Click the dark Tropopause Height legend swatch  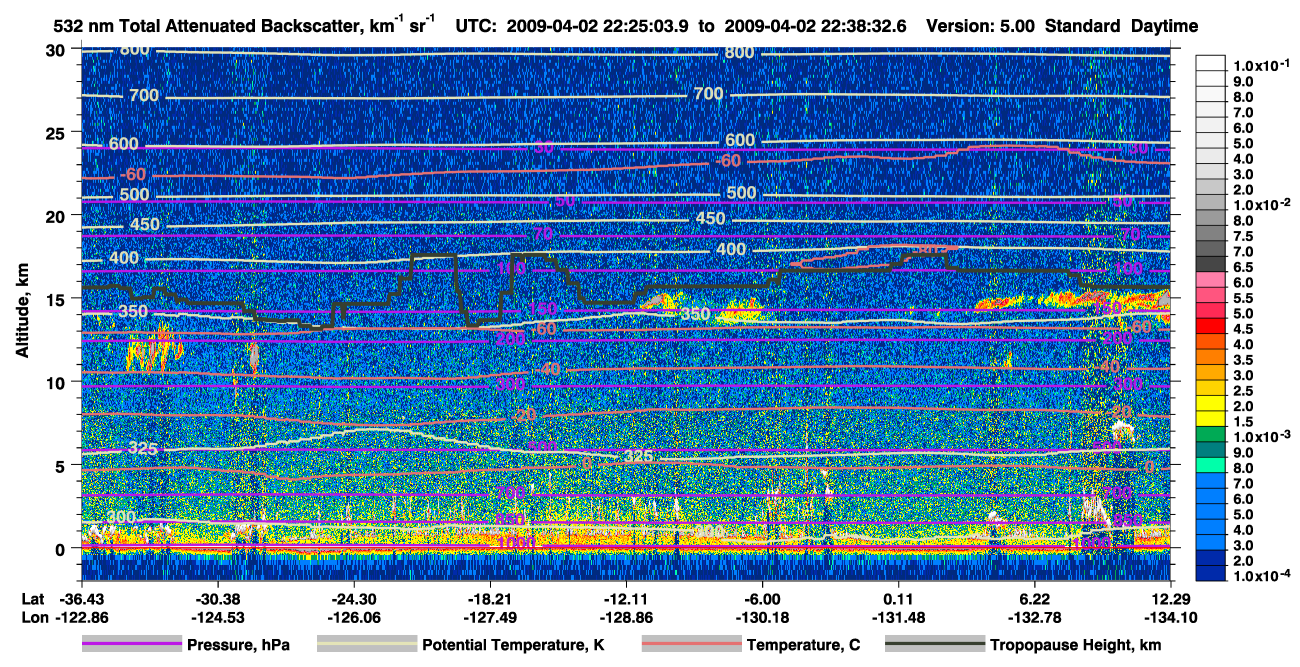[933, 645]
